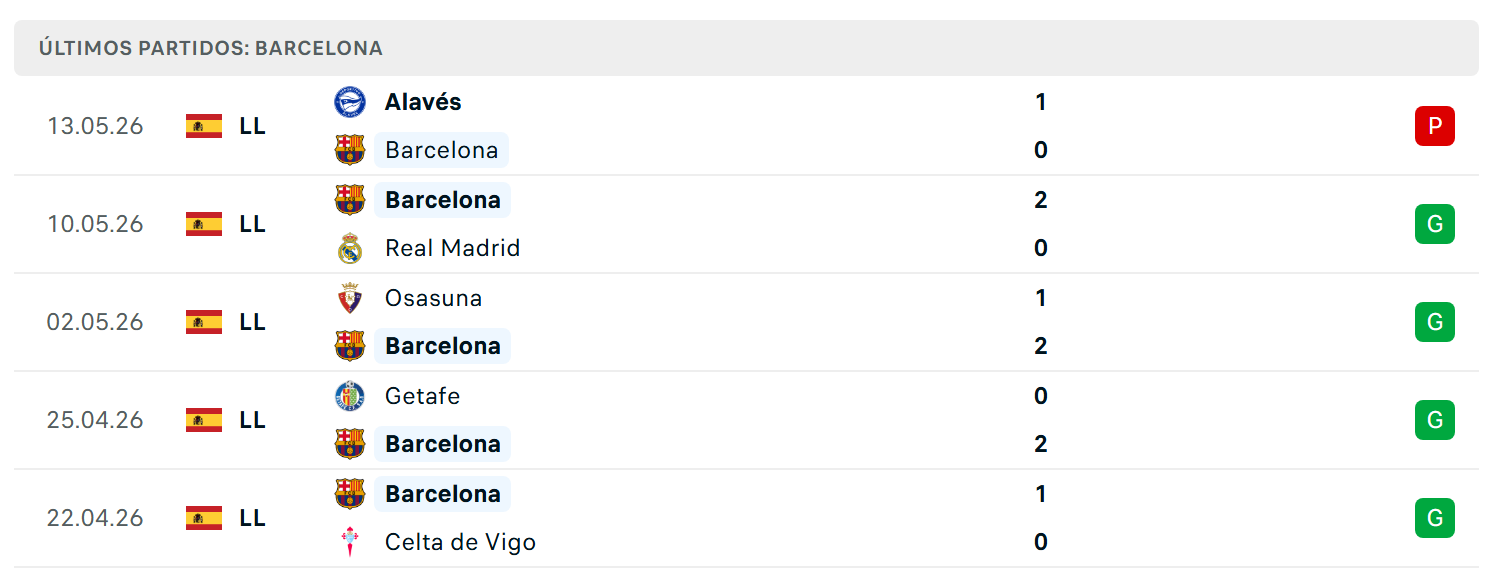Click the Últimos Partidos: Barcelona header
This screenshot has width=1495, height=584.
point(211,48)
